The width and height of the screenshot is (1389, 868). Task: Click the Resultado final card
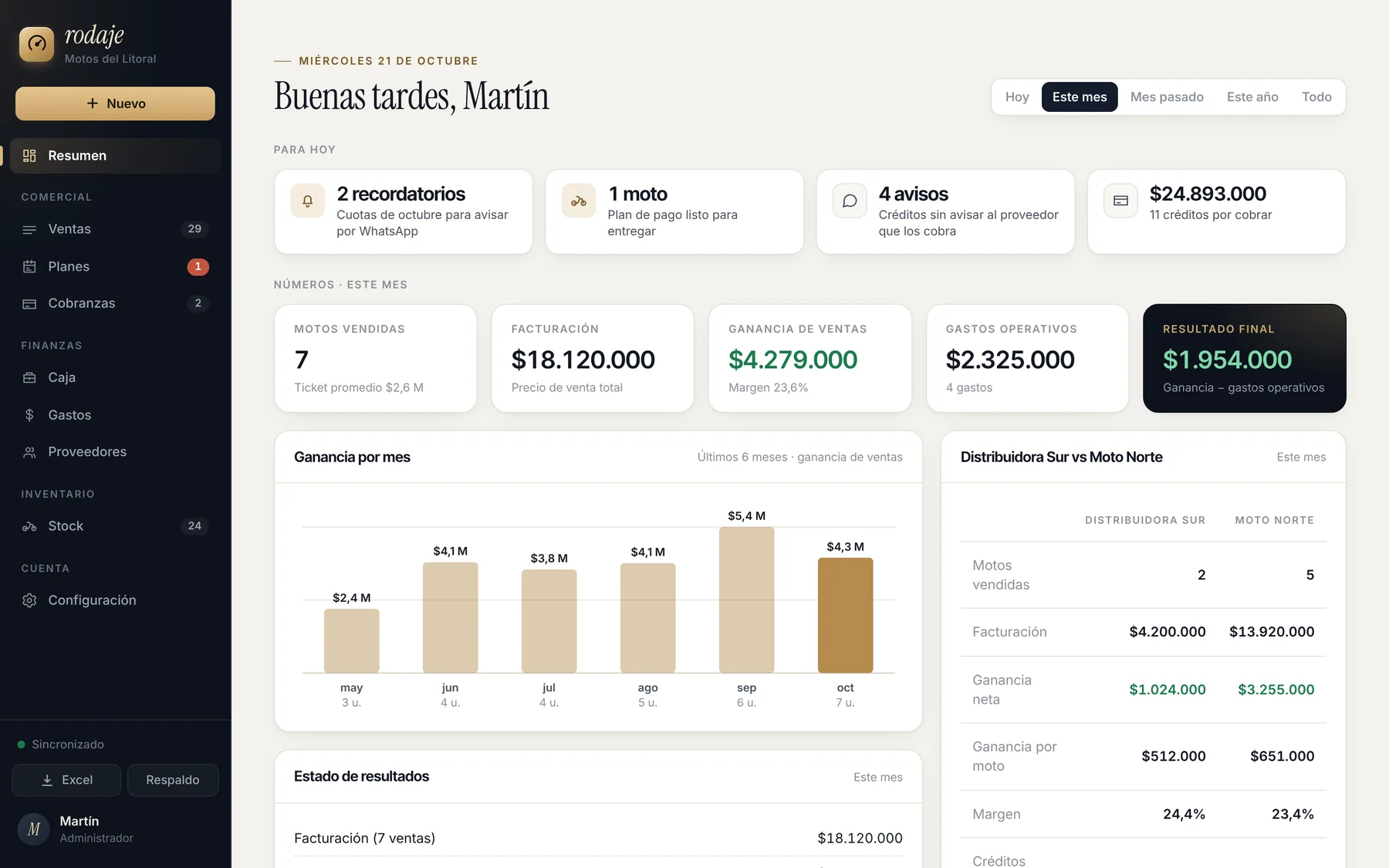(x=1244, y=358)
